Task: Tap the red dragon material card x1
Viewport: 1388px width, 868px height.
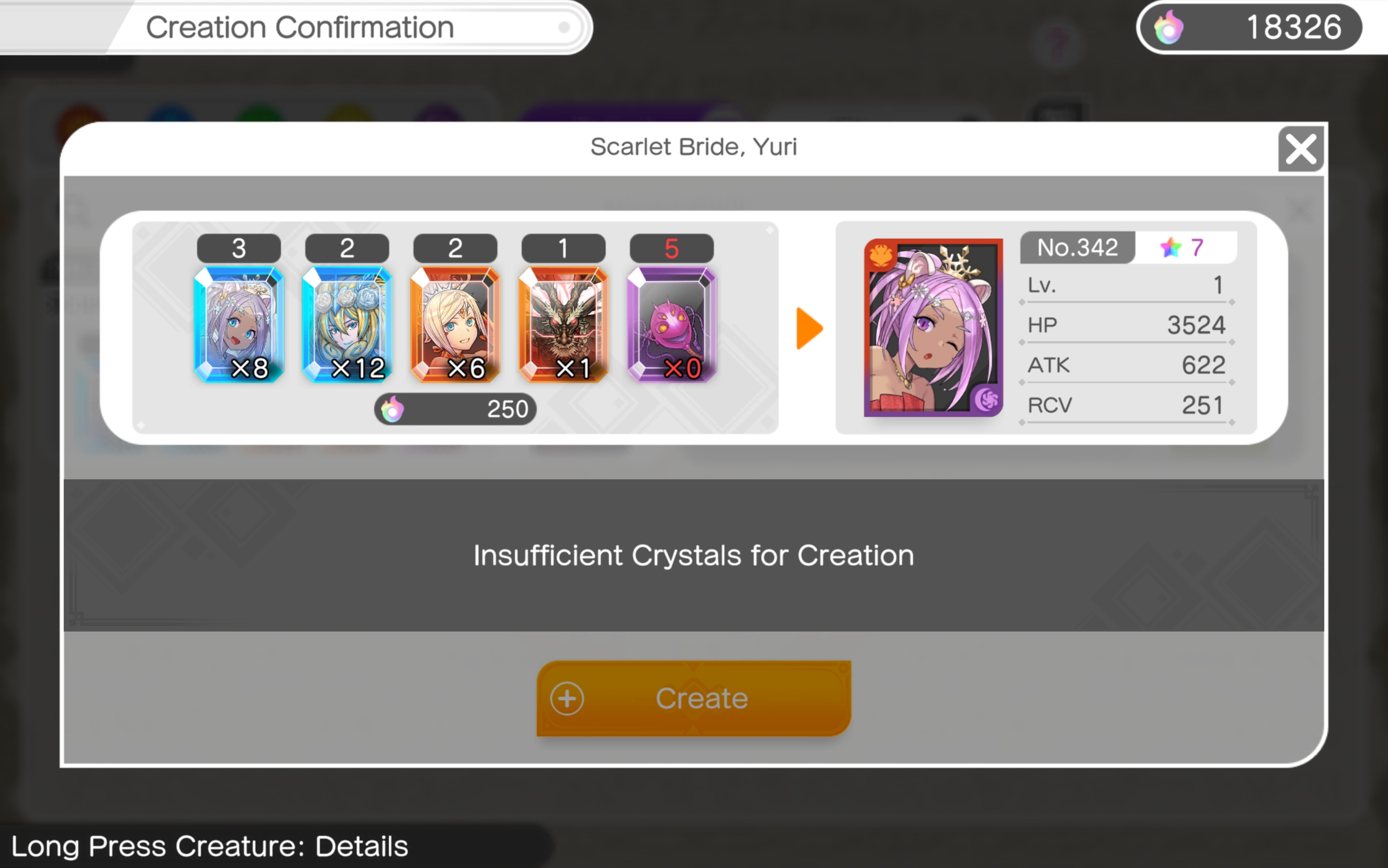Action: (563, 325)
